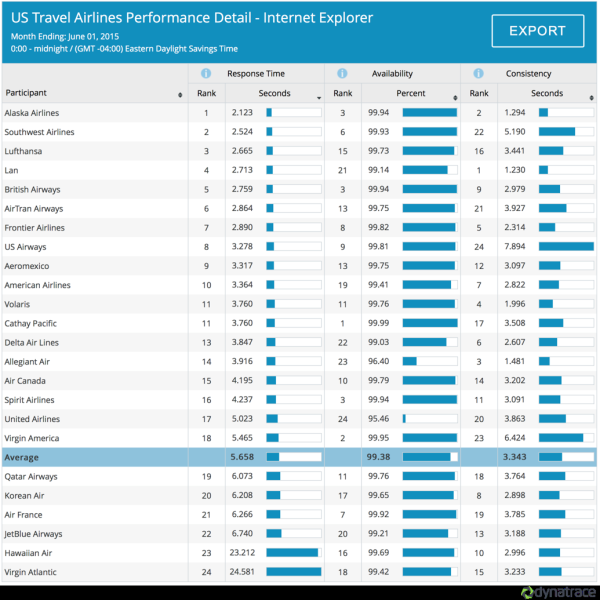
Task: Click average availability 99.38
Action: [378, 457]
